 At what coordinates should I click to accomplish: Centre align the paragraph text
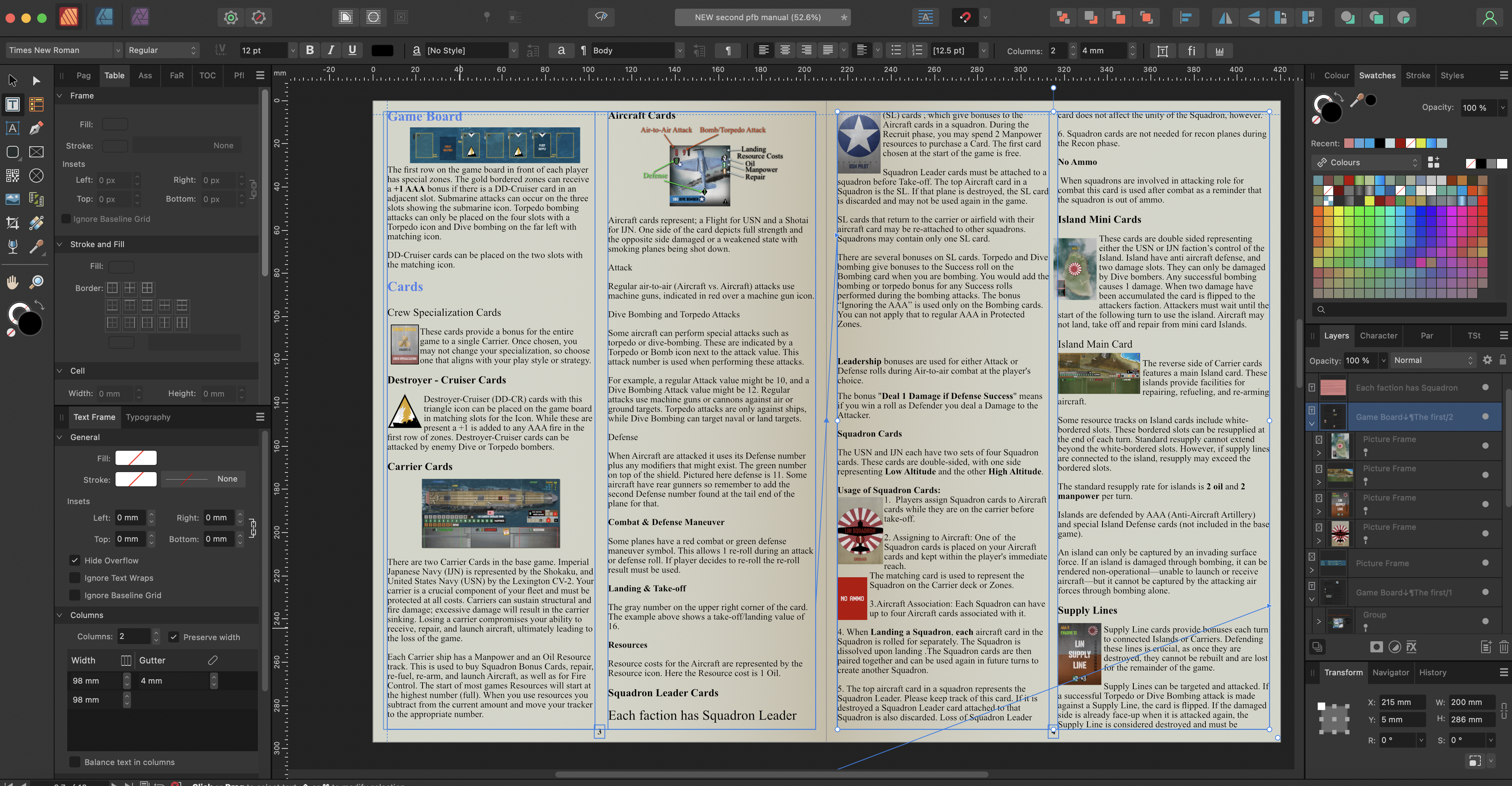785,51
